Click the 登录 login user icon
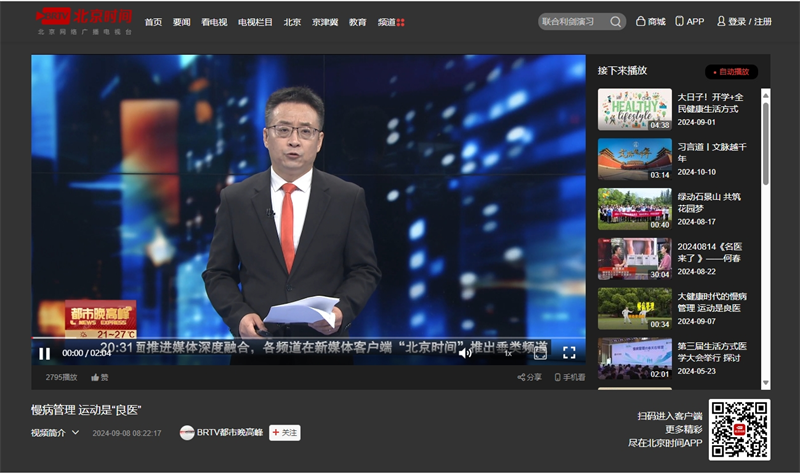 tap(721, 21)
